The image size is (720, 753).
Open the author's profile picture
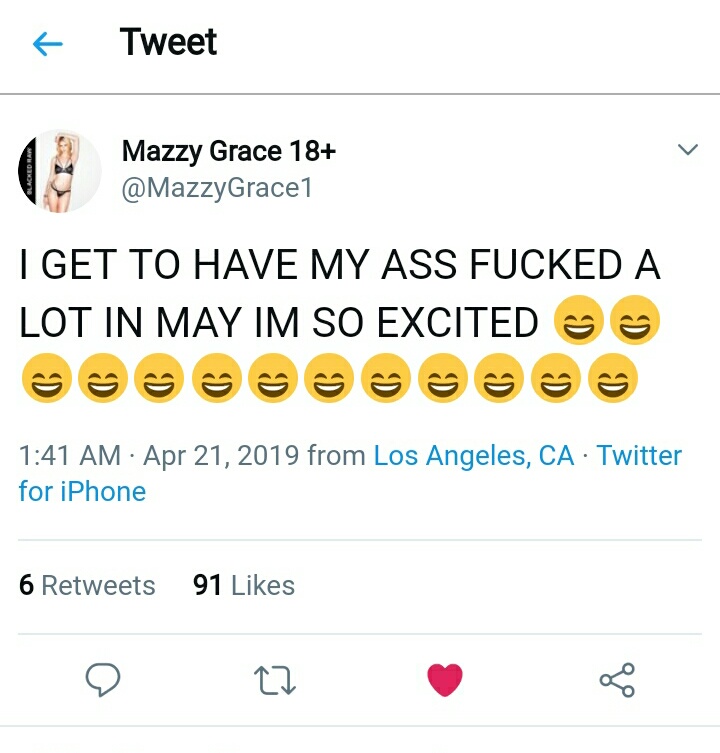(60, 170)
